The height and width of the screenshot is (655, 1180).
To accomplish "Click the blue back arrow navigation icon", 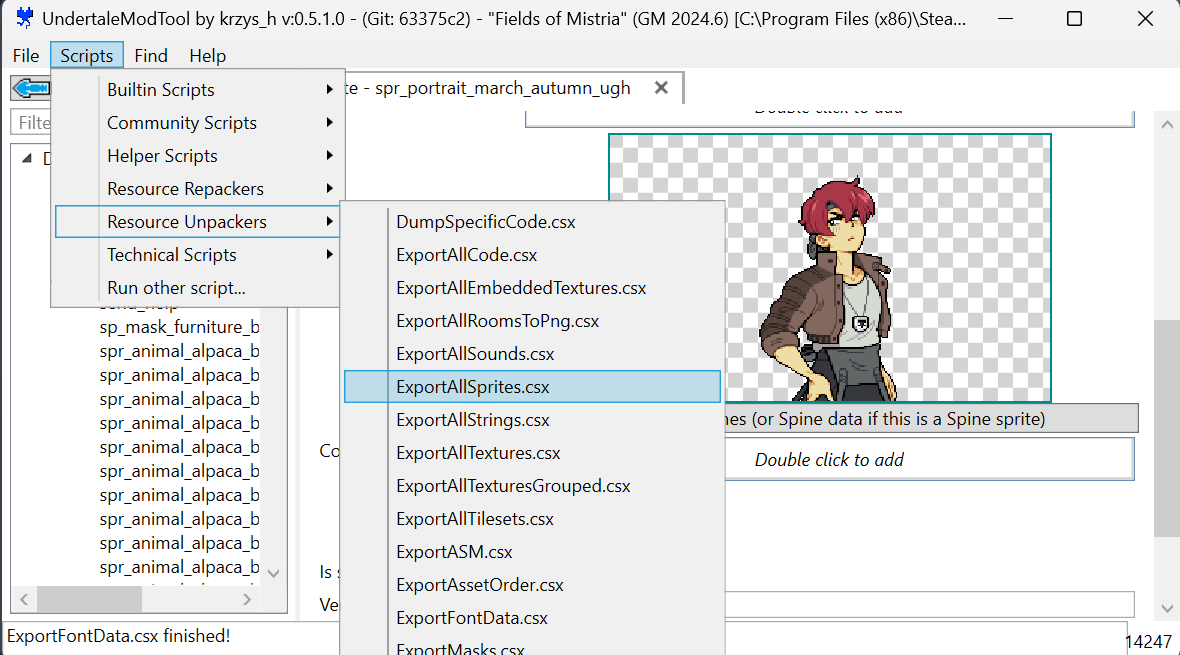I will [31, 89].
